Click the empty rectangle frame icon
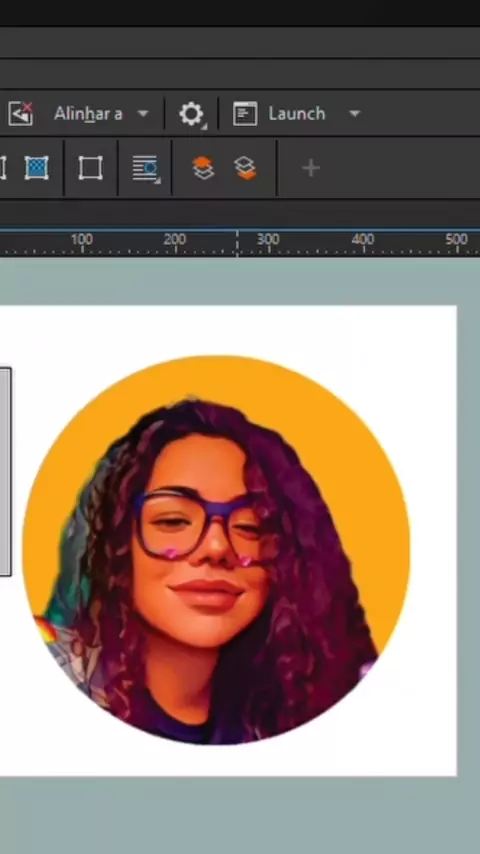 coord(90,168)
